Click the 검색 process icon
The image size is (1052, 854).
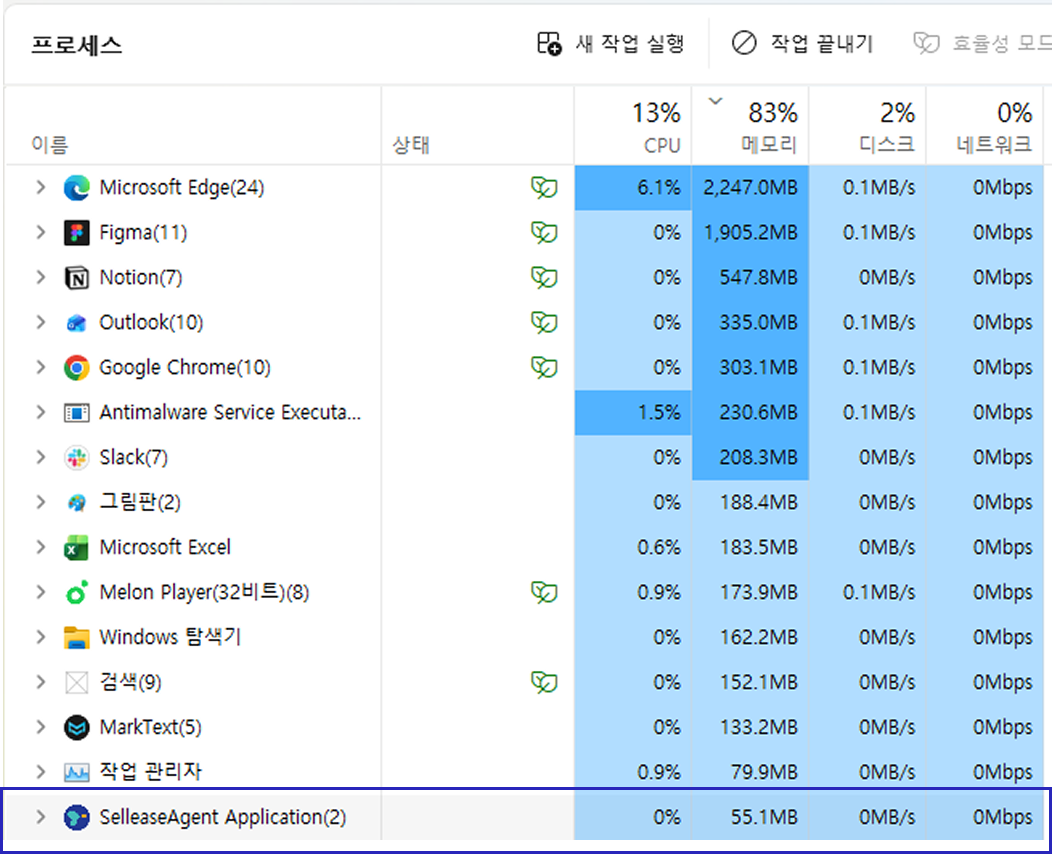point(76,682)
